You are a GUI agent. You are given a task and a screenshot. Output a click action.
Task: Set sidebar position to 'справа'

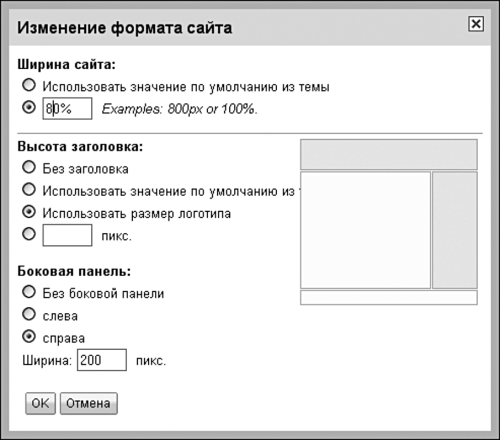click(29, 336)
